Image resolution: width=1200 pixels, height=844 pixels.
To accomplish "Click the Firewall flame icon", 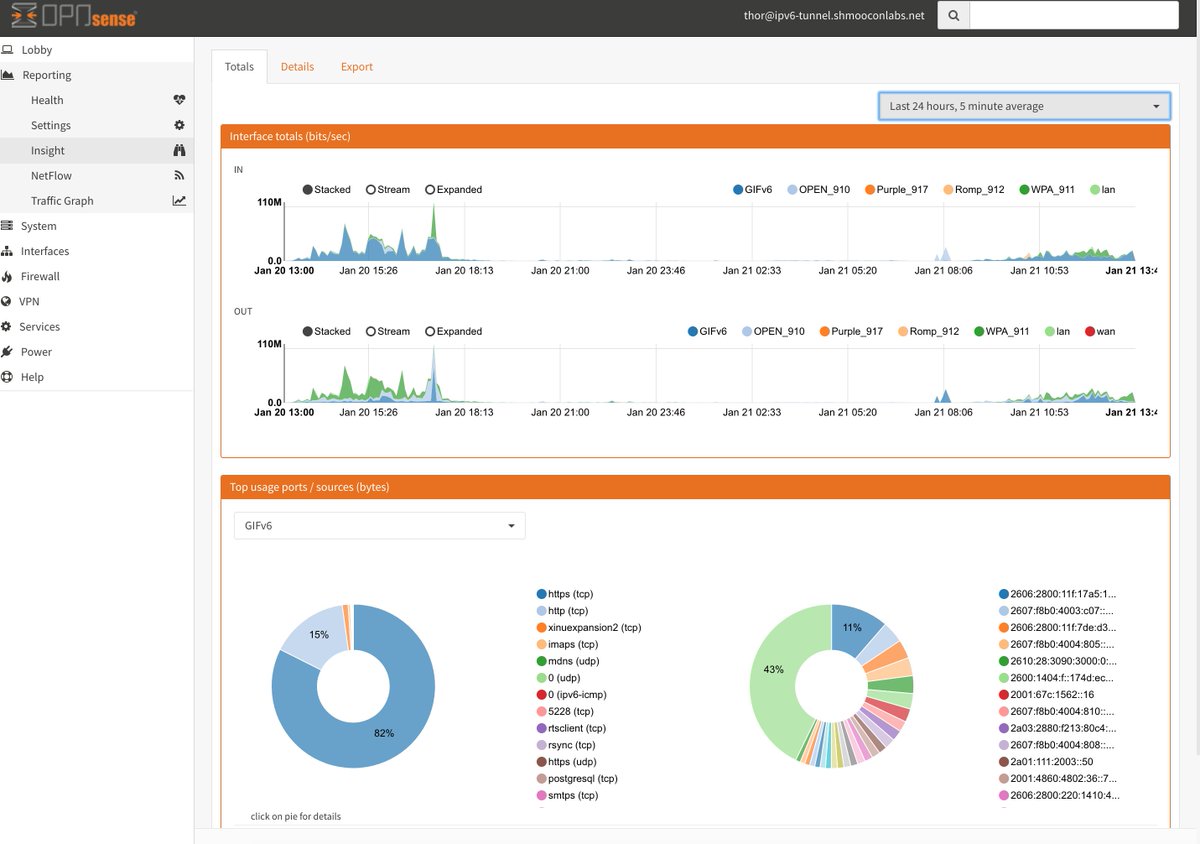I will coord(7,276).
